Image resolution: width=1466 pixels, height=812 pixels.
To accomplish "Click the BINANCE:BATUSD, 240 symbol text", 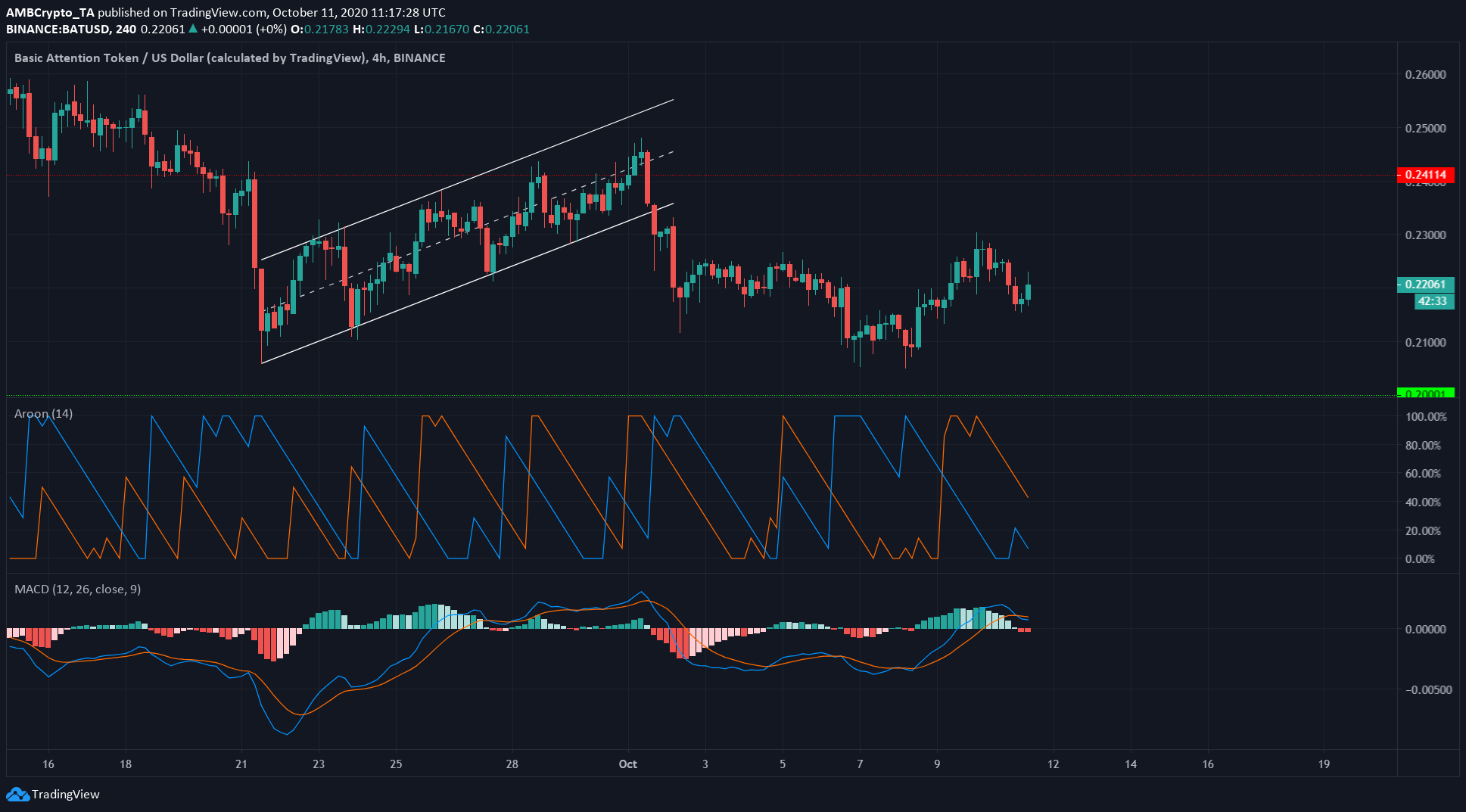I will 71,30.
